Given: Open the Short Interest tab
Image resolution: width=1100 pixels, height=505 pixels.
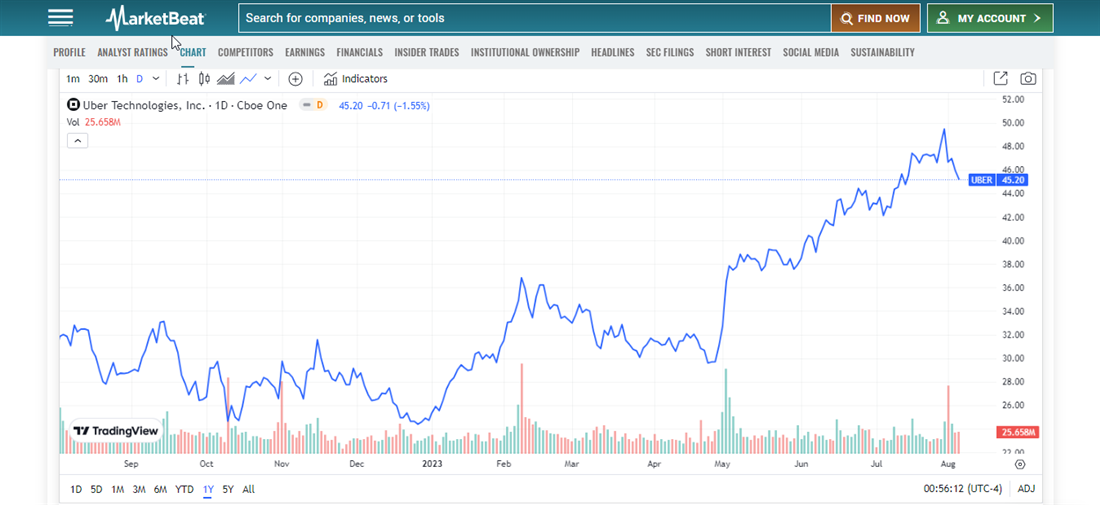Looking at the screenshot, I should click(x=738, y=52).
